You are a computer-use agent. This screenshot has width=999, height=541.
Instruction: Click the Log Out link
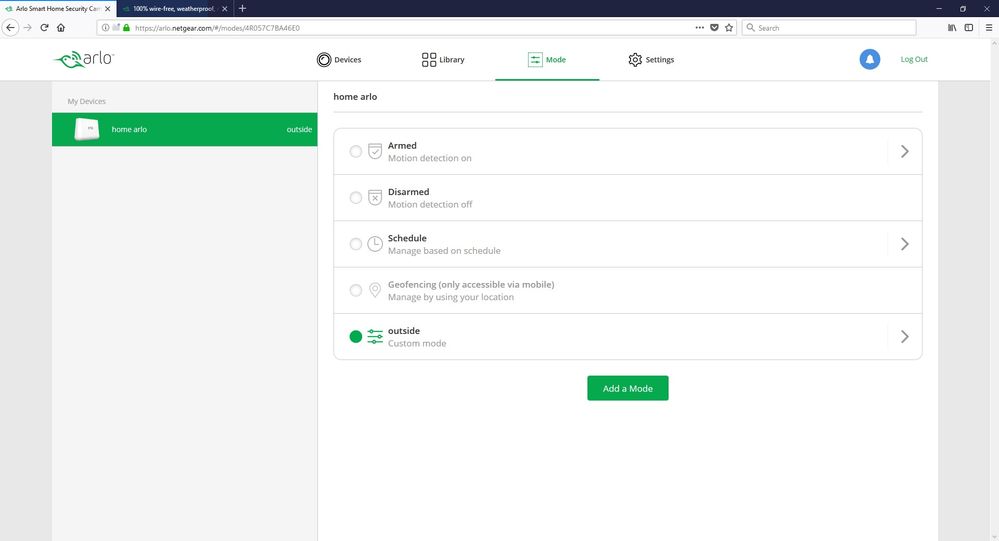914,59
